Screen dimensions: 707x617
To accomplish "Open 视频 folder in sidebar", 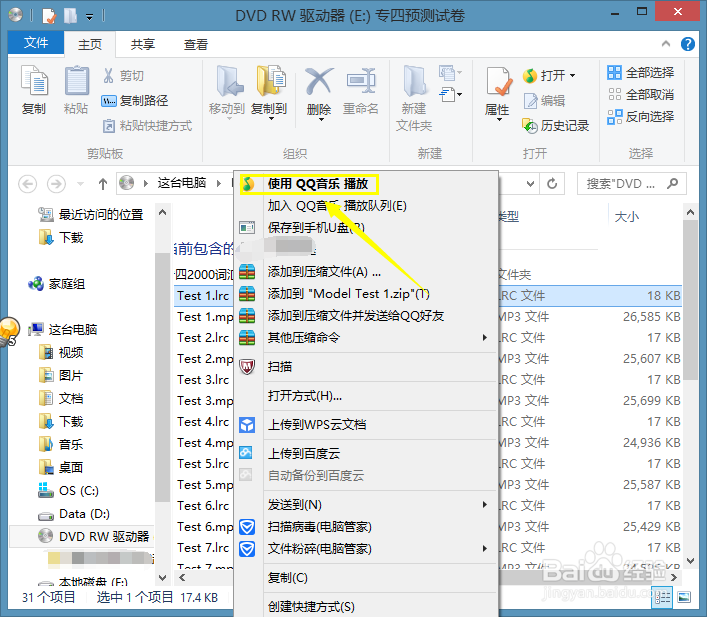I will point(61,353).
